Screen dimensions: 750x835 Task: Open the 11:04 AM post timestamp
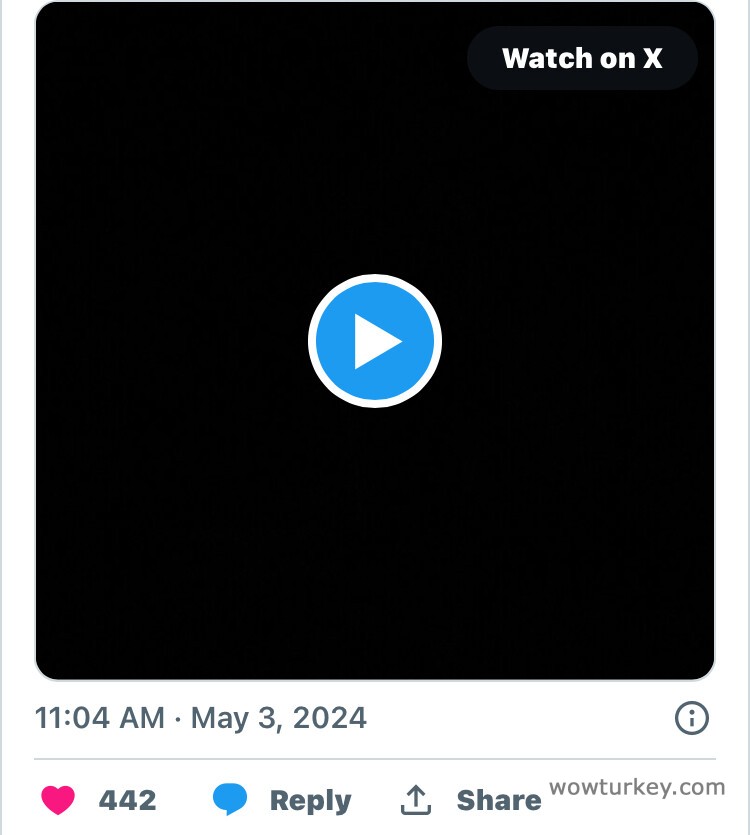click(x=100, y=718)
